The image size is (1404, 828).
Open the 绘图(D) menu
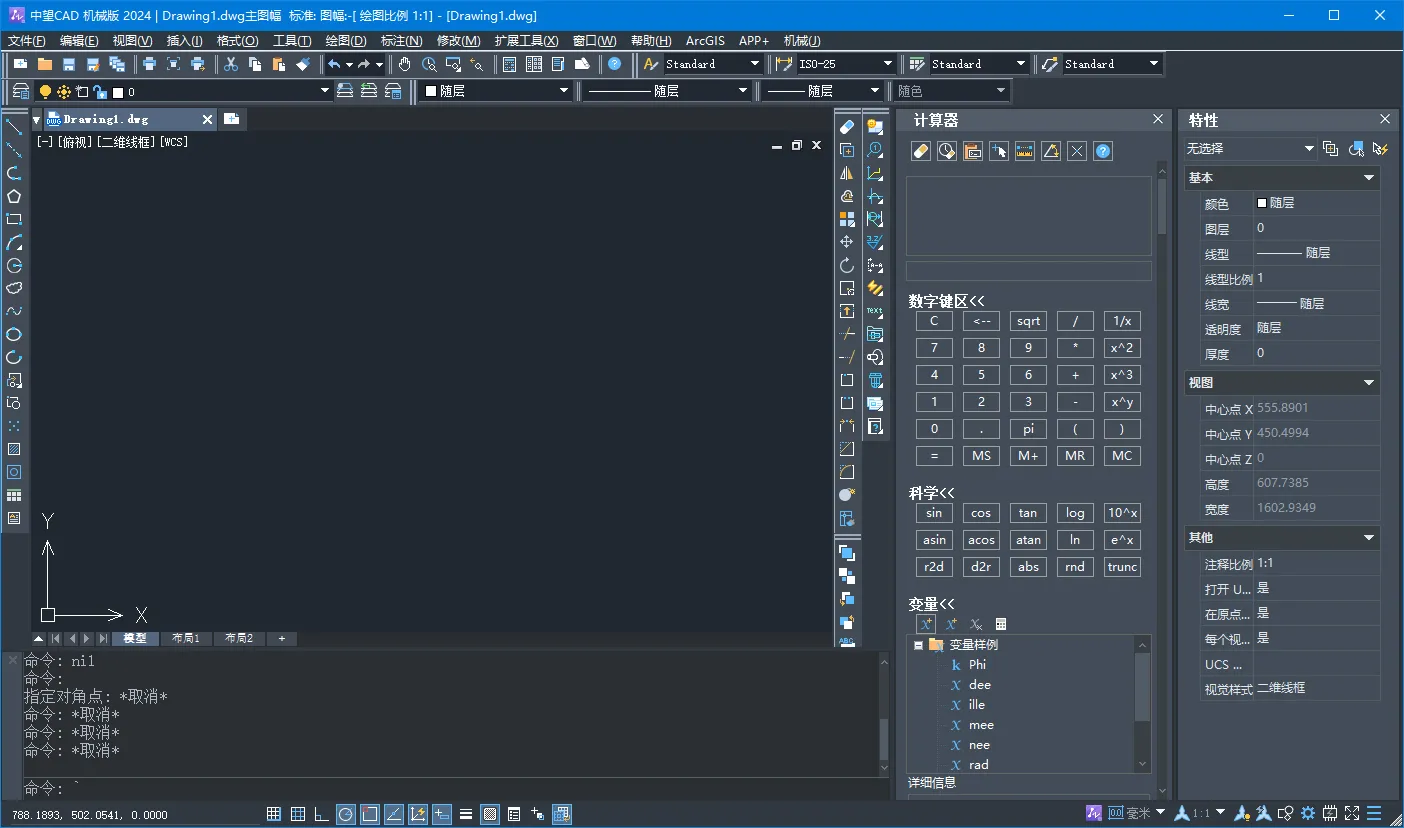coord(346,41)
